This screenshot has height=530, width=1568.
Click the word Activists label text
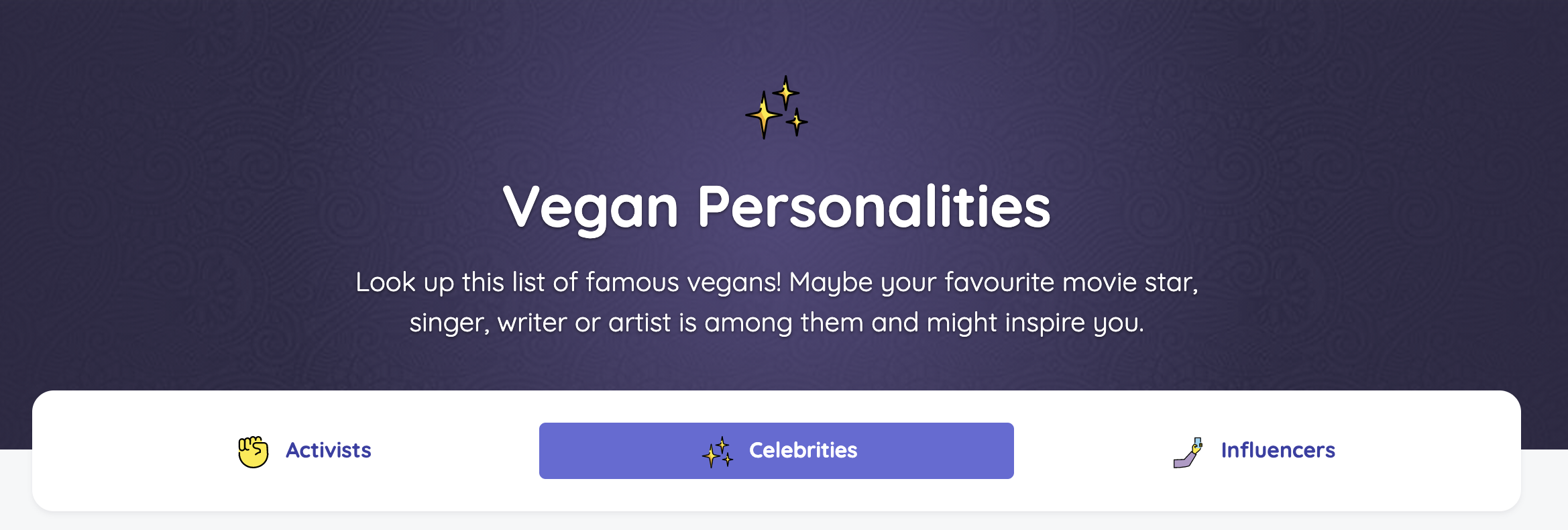pos(329,450)
